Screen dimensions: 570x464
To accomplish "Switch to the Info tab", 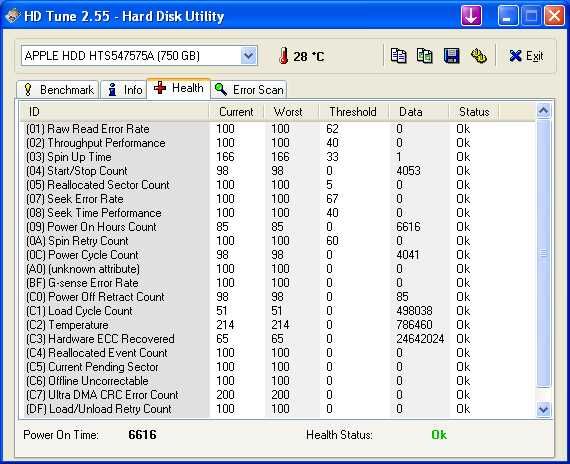I will point(124,89).
